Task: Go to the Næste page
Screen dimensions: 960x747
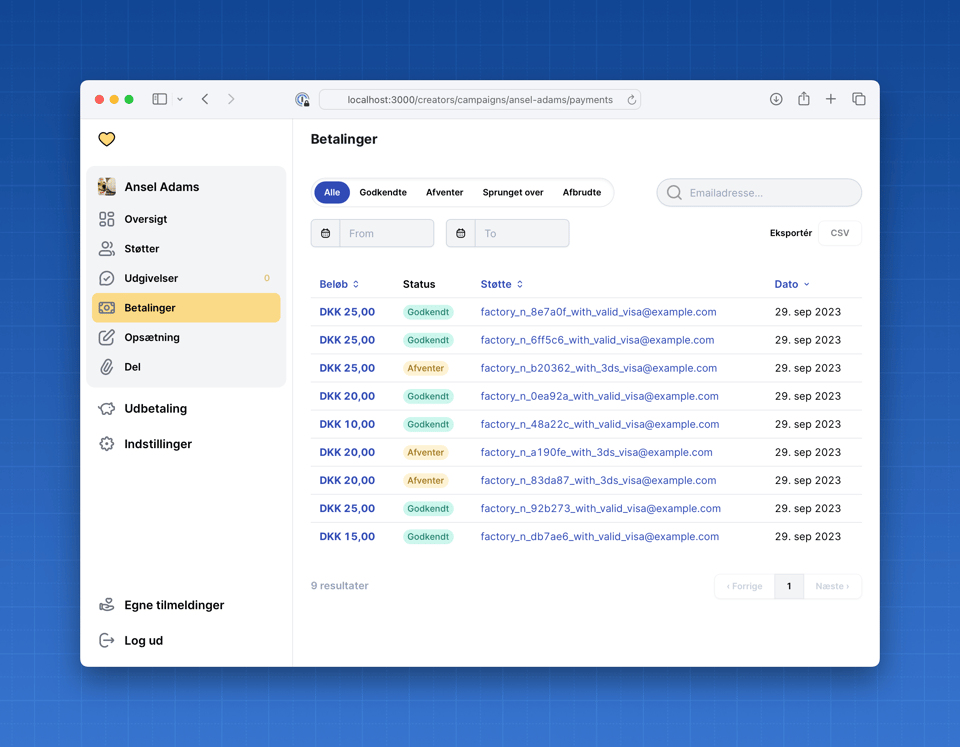Action: point(832,586)
